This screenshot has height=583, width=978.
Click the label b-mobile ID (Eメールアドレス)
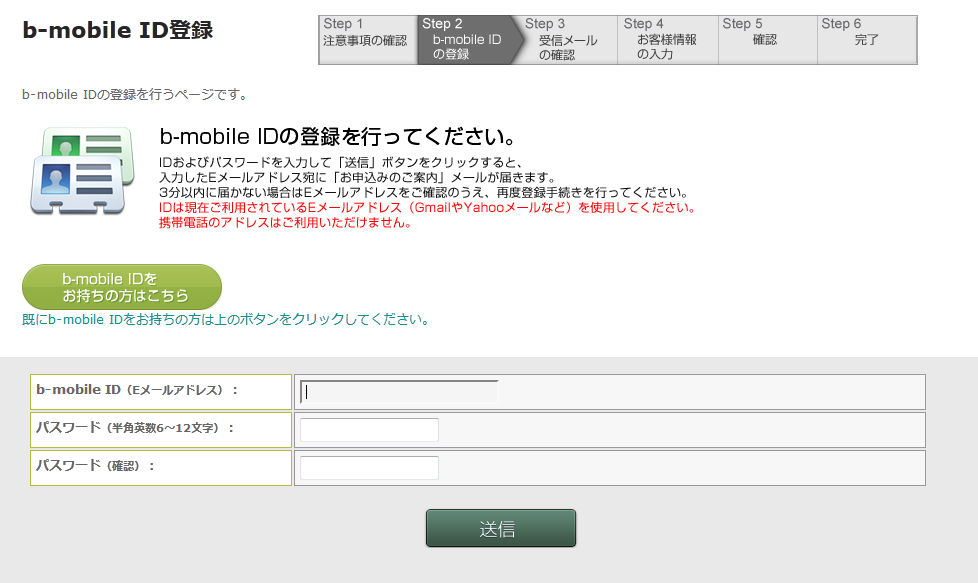[x=137, y=390]
